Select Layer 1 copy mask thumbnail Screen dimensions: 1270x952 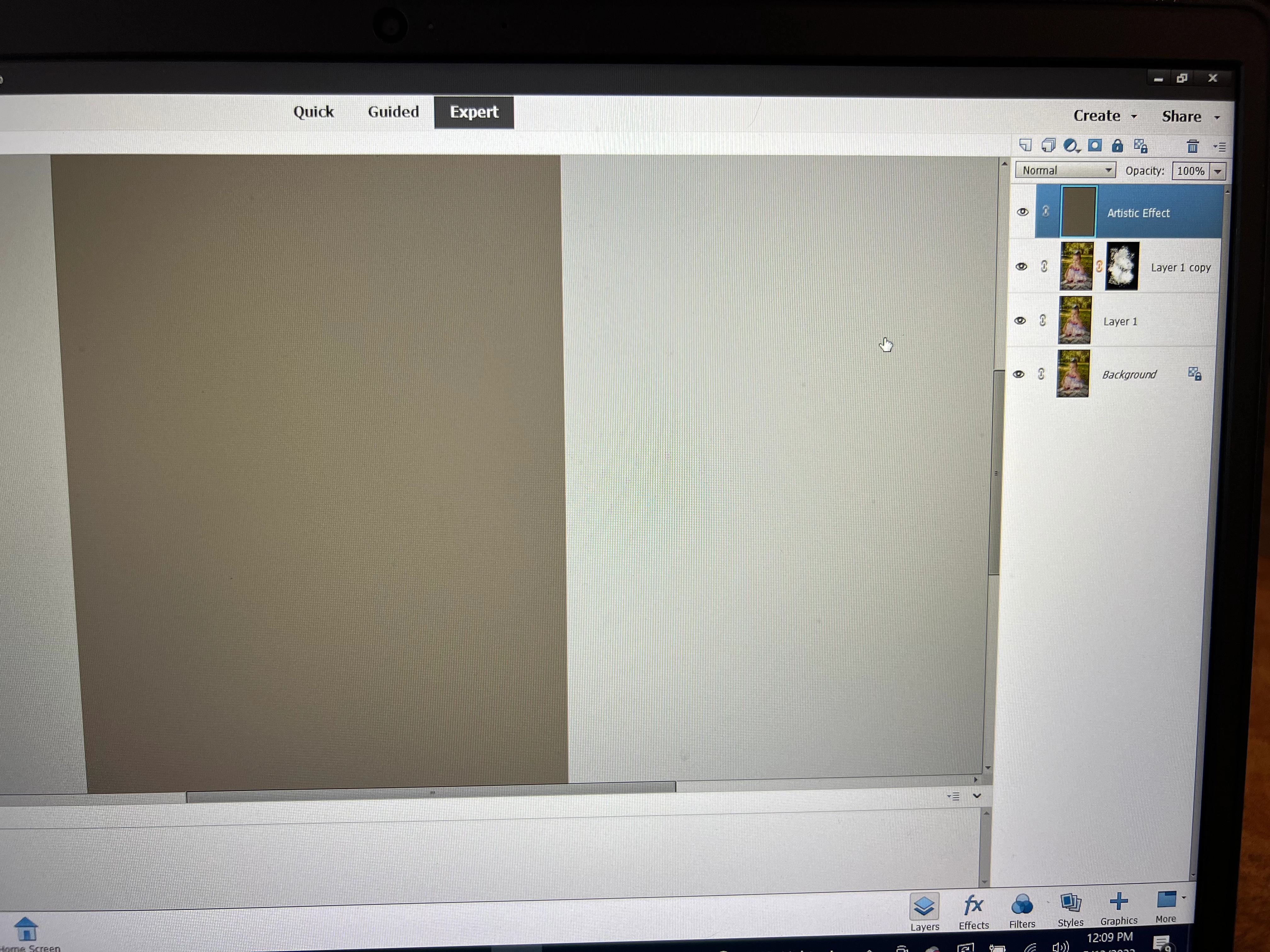pos(1122,267)
